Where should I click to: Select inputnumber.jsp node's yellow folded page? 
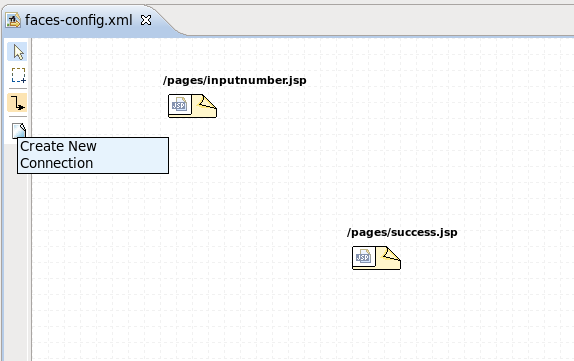pyautogui.click(x=205, y=106)
